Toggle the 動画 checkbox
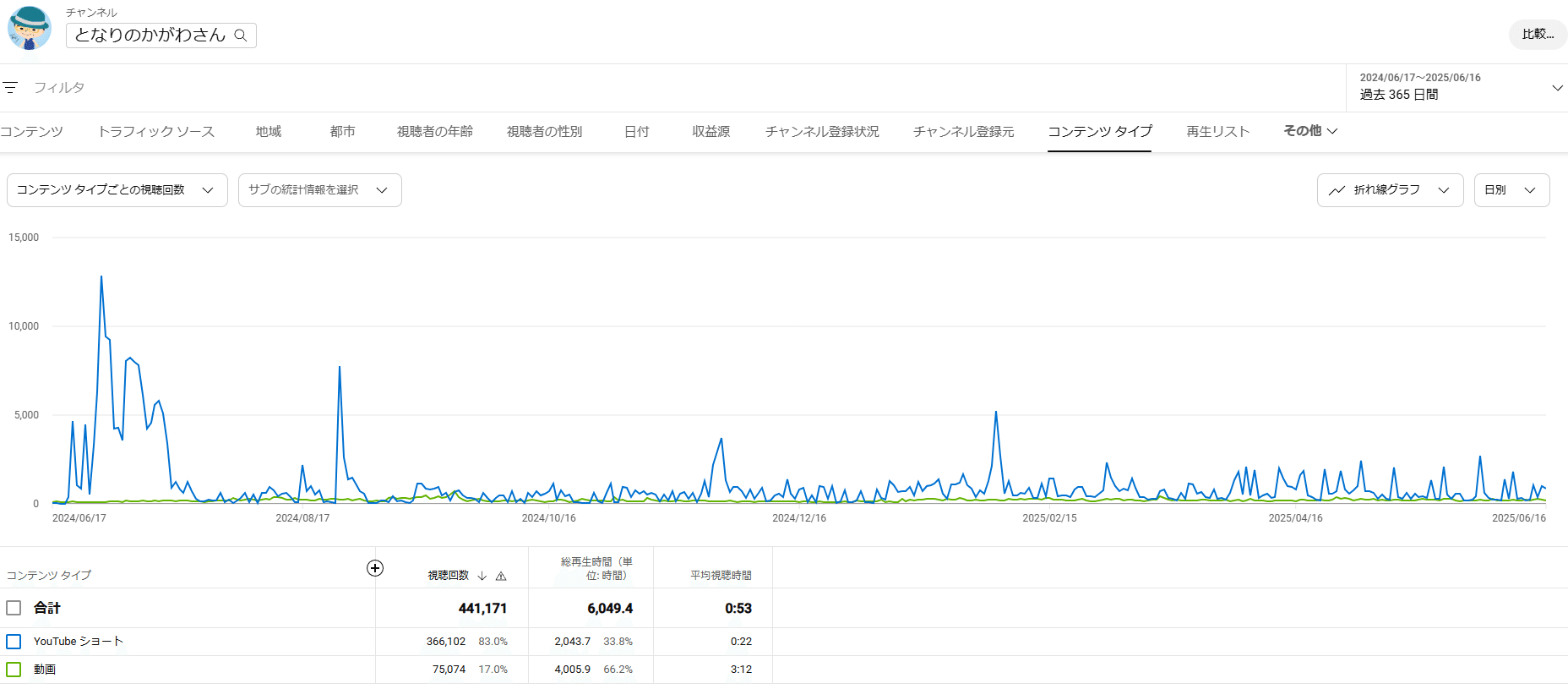The height and width of the screenshot is (689, 1568). [14, 670]
